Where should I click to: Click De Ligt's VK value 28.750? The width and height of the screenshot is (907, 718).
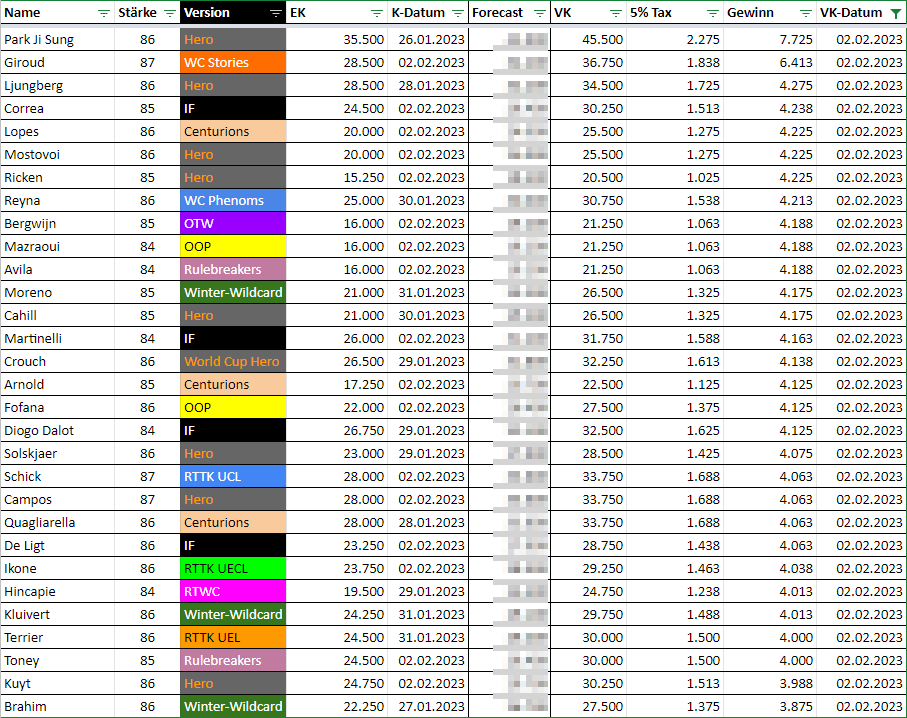point(602,546)
